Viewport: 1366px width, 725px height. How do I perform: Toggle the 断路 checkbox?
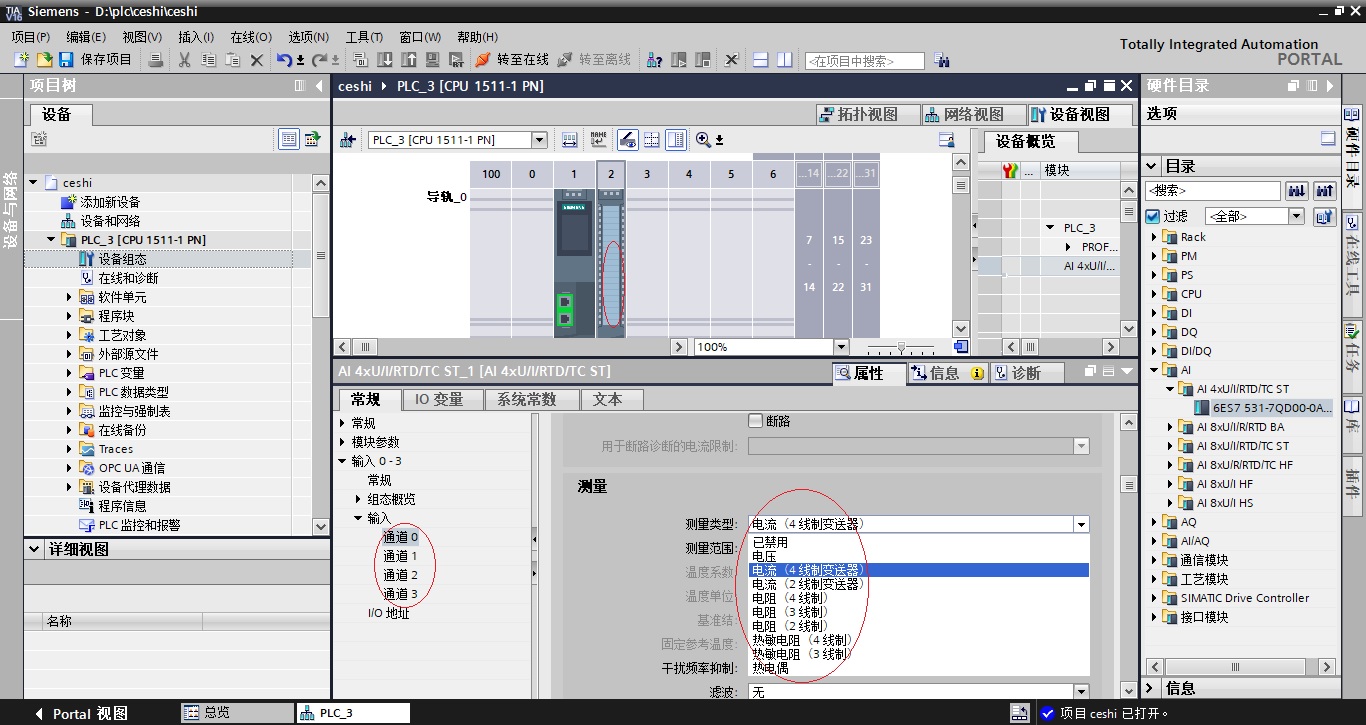pos(756,421)
